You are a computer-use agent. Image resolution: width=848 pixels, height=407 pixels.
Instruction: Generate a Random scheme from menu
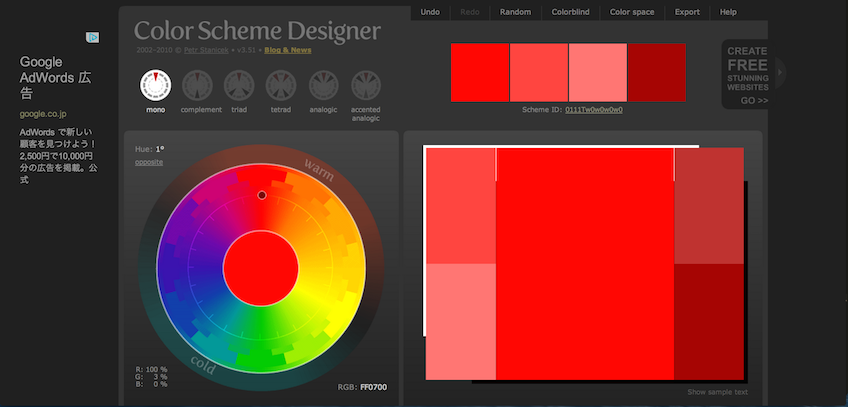pos(515,12)
